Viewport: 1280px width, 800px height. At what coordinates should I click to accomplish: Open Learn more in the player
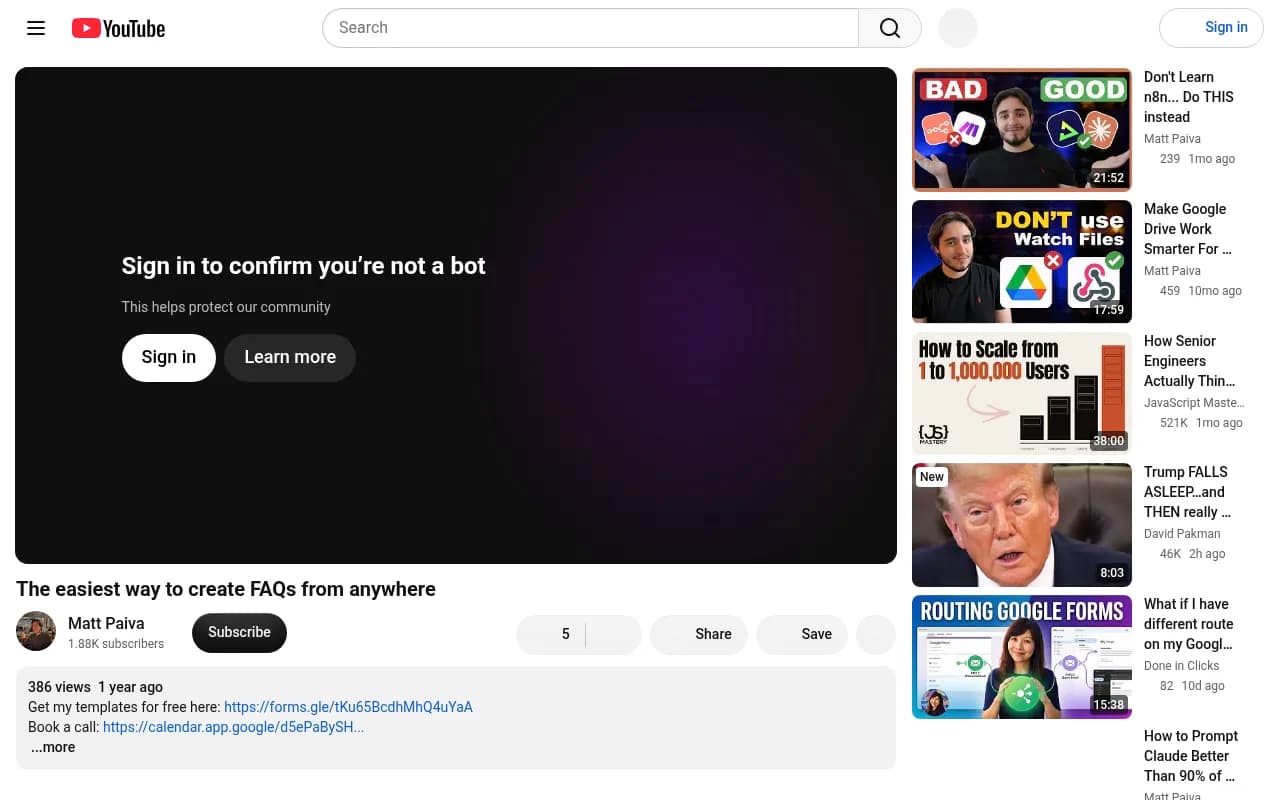[x=290, y=358]
